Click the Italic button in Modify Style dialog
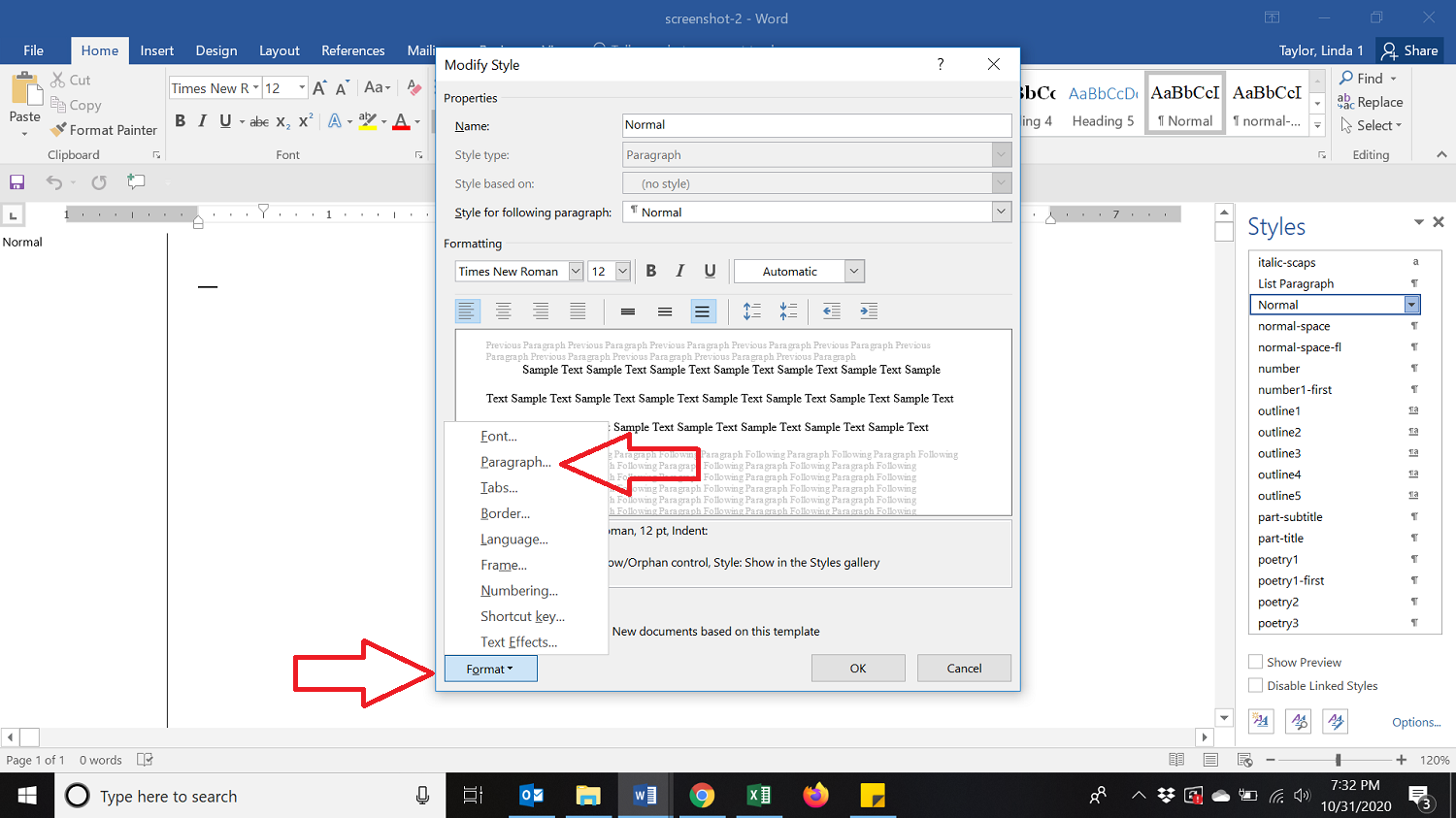Viewport: 1456px width, 818px height. click(679, 272)
